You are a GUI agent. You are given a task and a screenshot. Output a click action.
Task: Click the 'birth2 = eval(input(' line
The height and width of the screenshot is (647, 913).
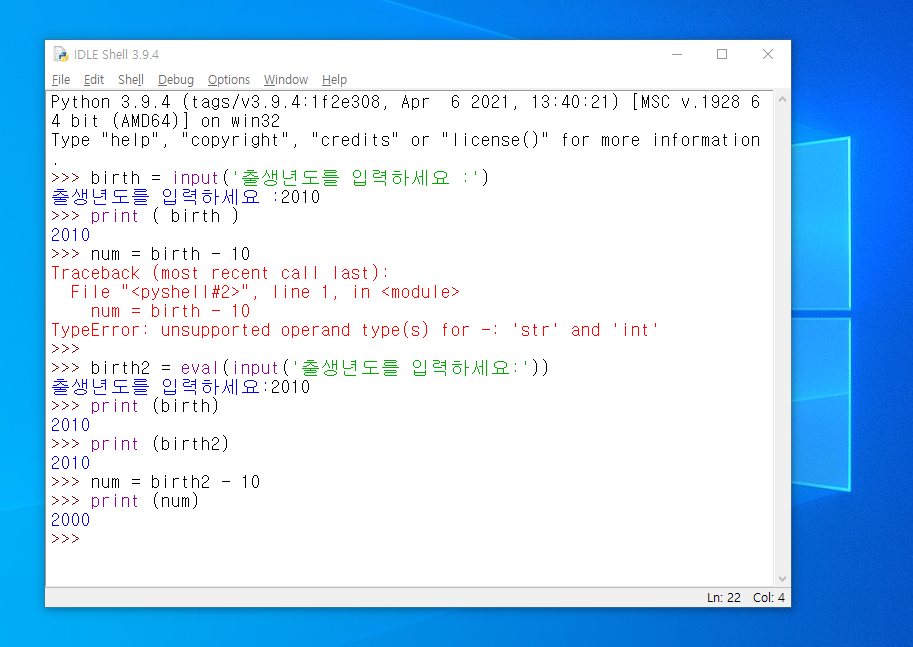pos(300,368)
